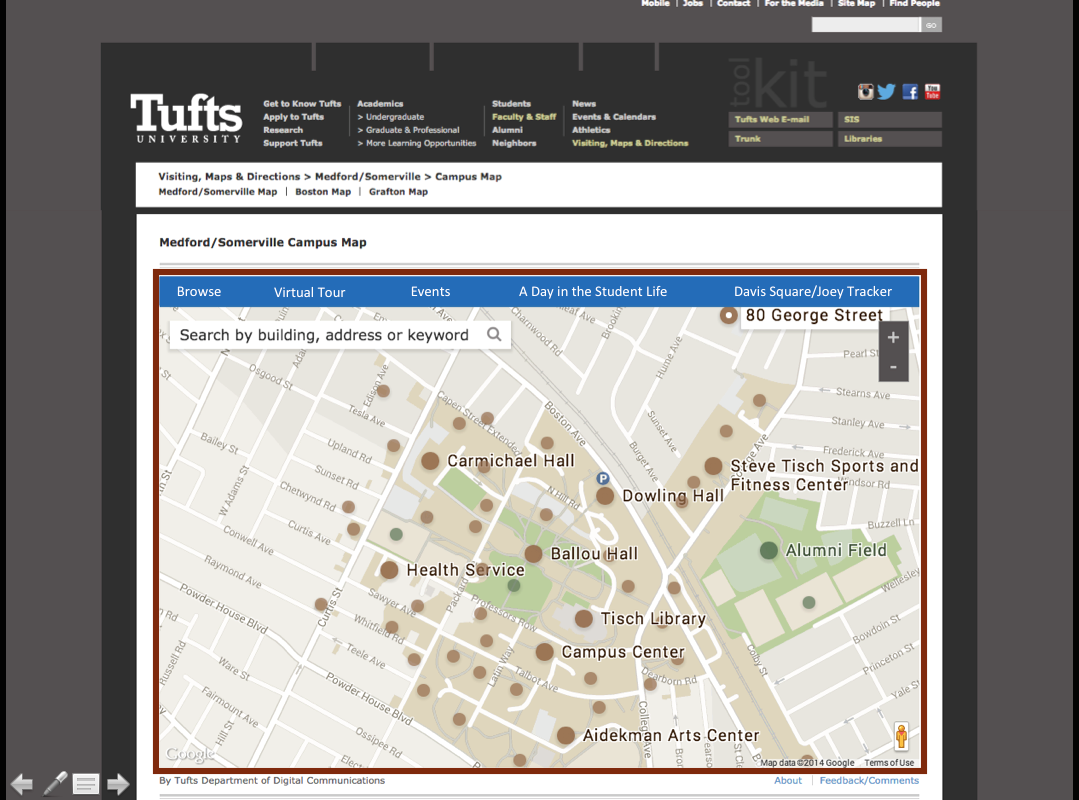
Task: Select the pen annotation tool
Action: coord(55,783)
